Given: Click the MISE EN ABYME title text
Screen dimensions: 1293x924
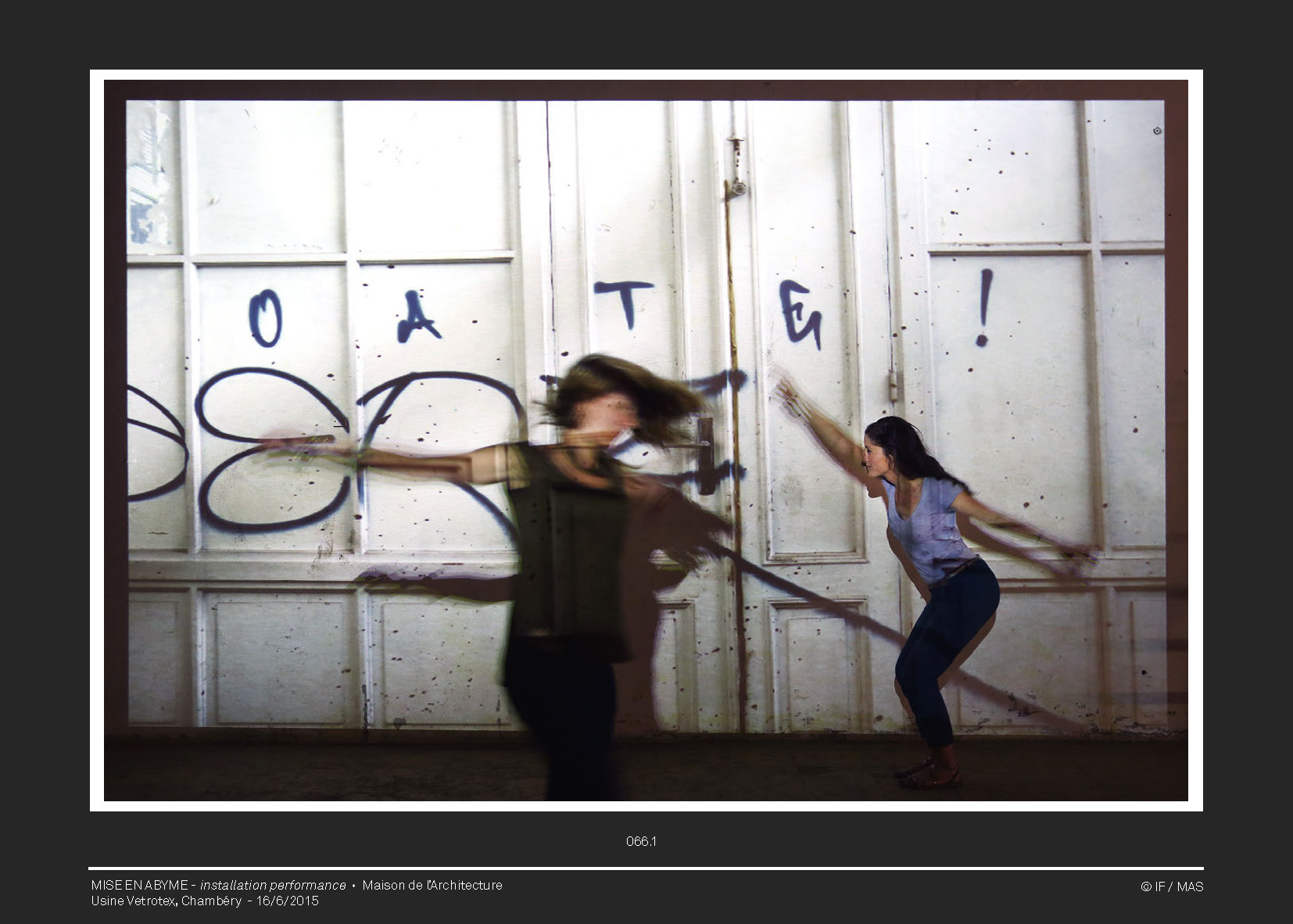Looking at the screenshot, I should point(139,885).
